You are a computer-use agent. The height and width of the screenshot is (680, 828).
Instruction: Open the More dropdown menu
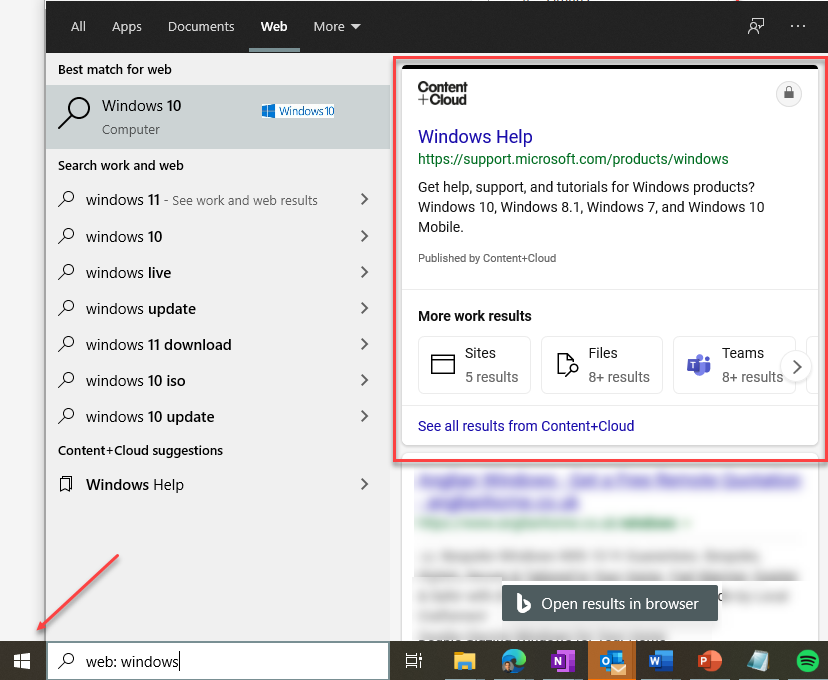pyautogui.click(x=336, y=26)
